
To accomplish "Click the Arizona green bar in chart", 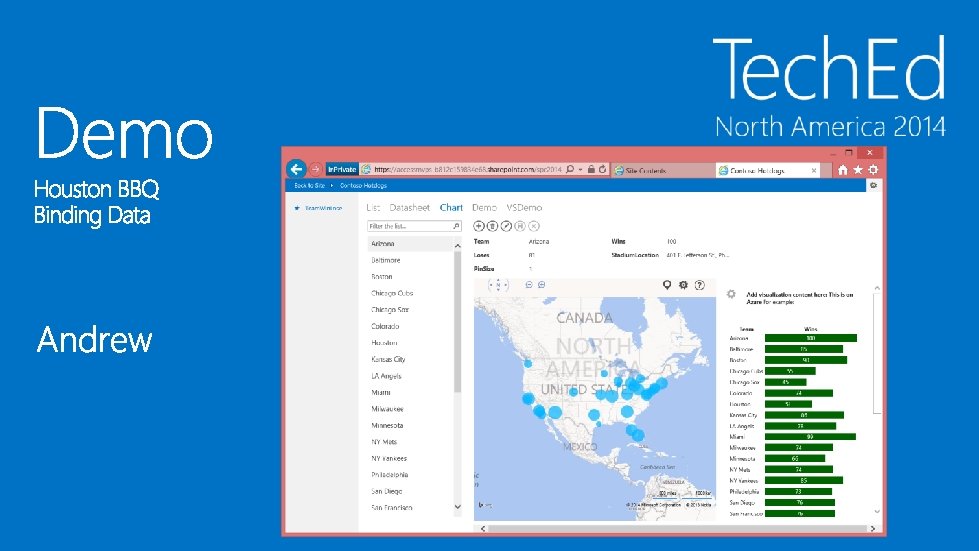I will click(810, 338).
